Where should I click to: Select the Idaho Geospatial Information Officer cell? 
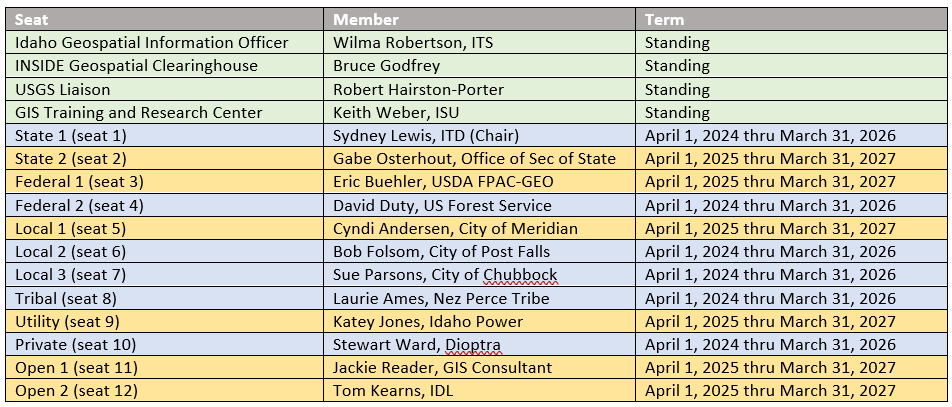click(165, 43)
